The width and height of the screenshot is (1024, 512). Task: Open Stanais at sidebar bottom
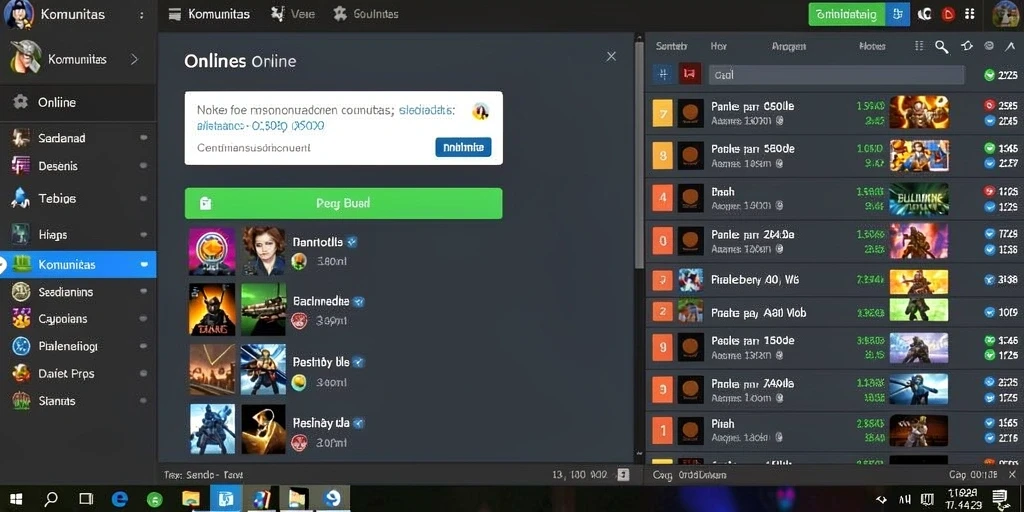tap(78, 400)
